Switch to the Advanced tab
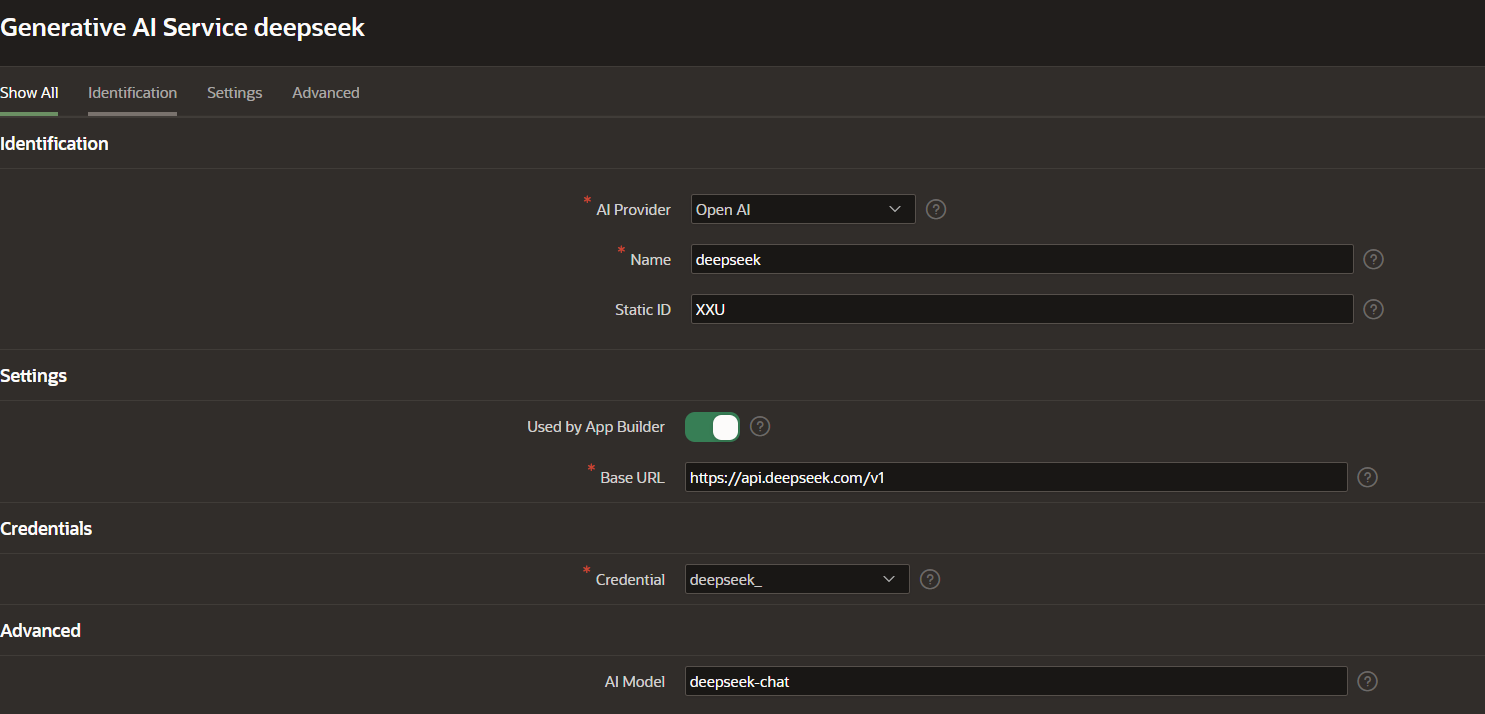 325,93
